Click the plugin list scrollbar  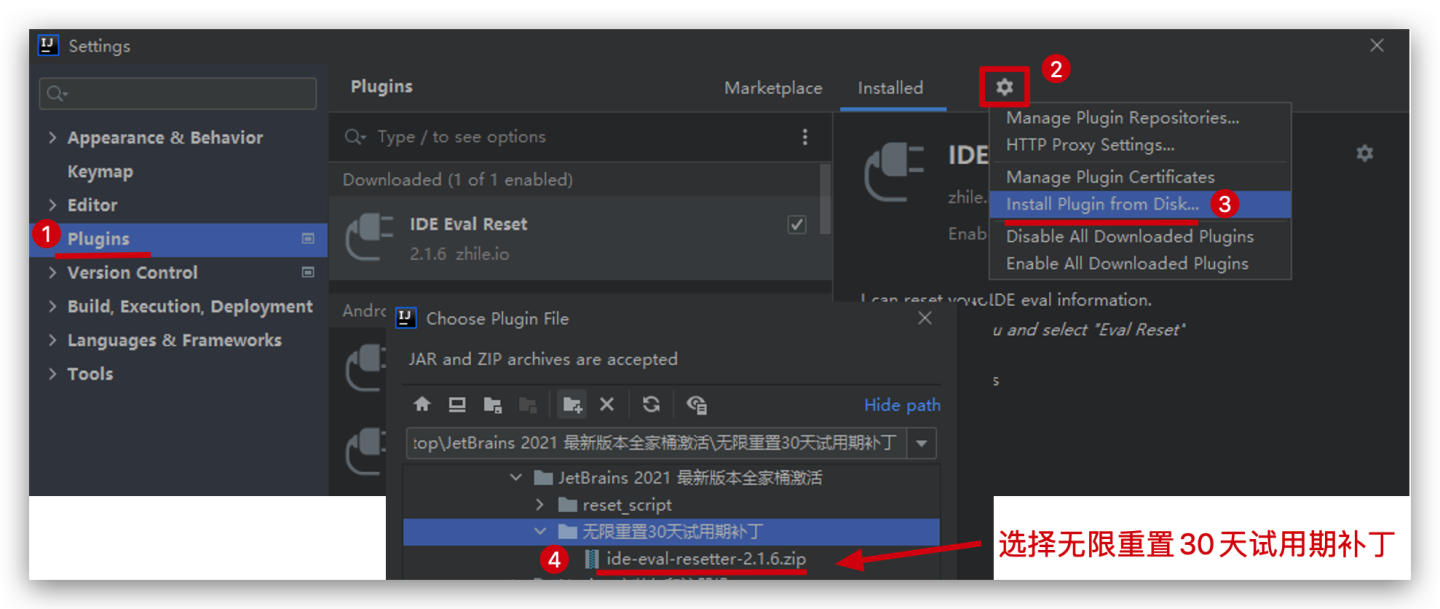tap(826, 200)
